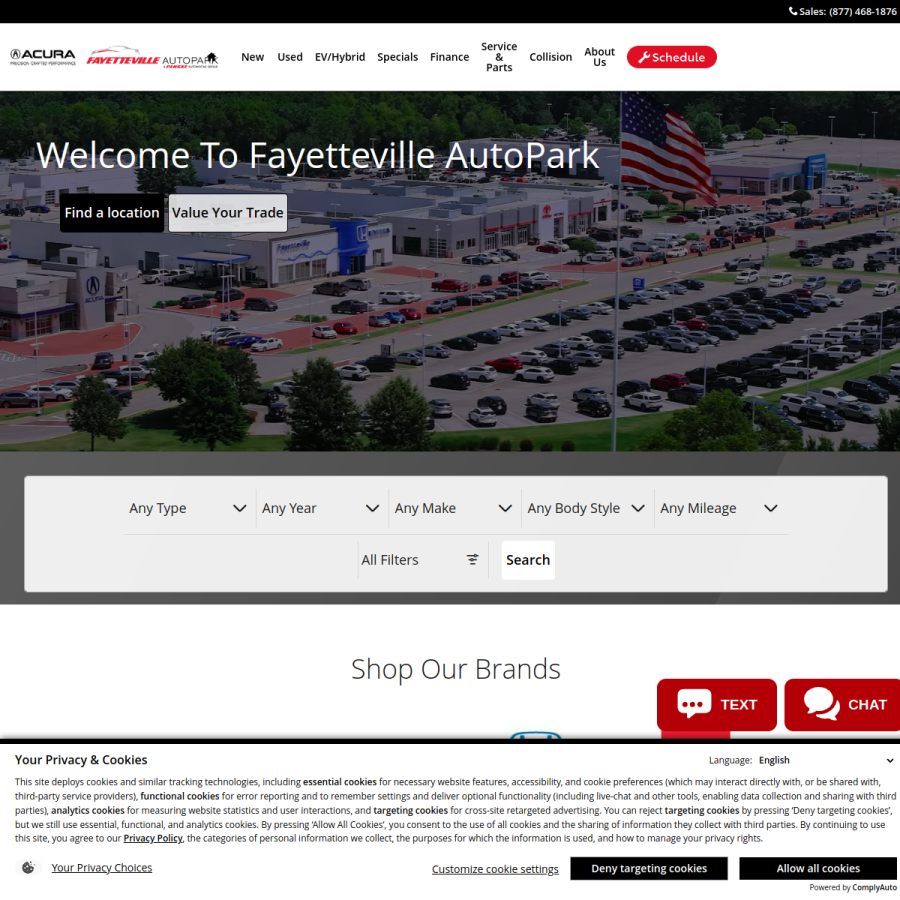Open the Privacy Policy link

pos(153,839)
